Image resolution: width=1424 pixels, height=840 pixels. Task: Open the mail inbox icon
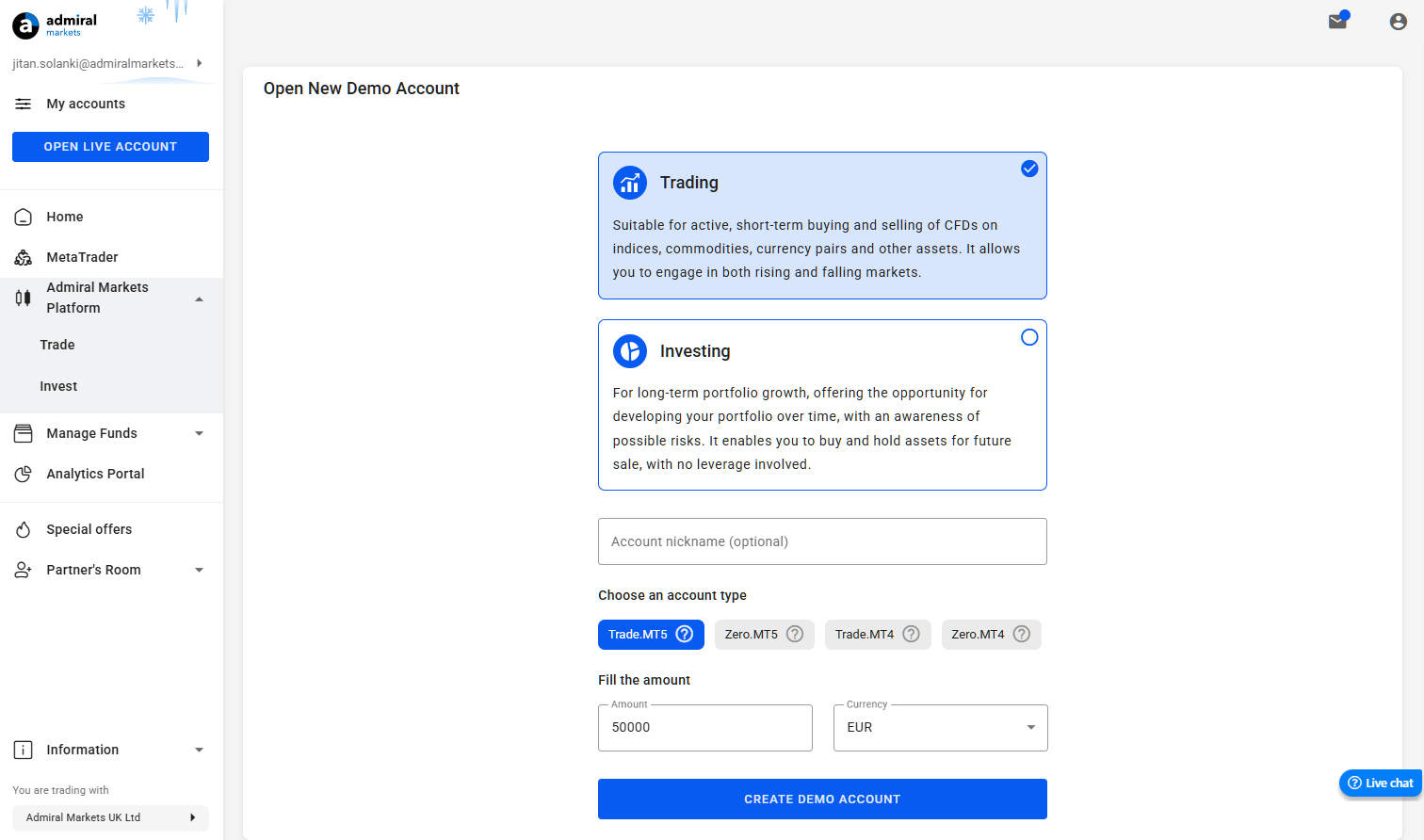(1337, 22)
